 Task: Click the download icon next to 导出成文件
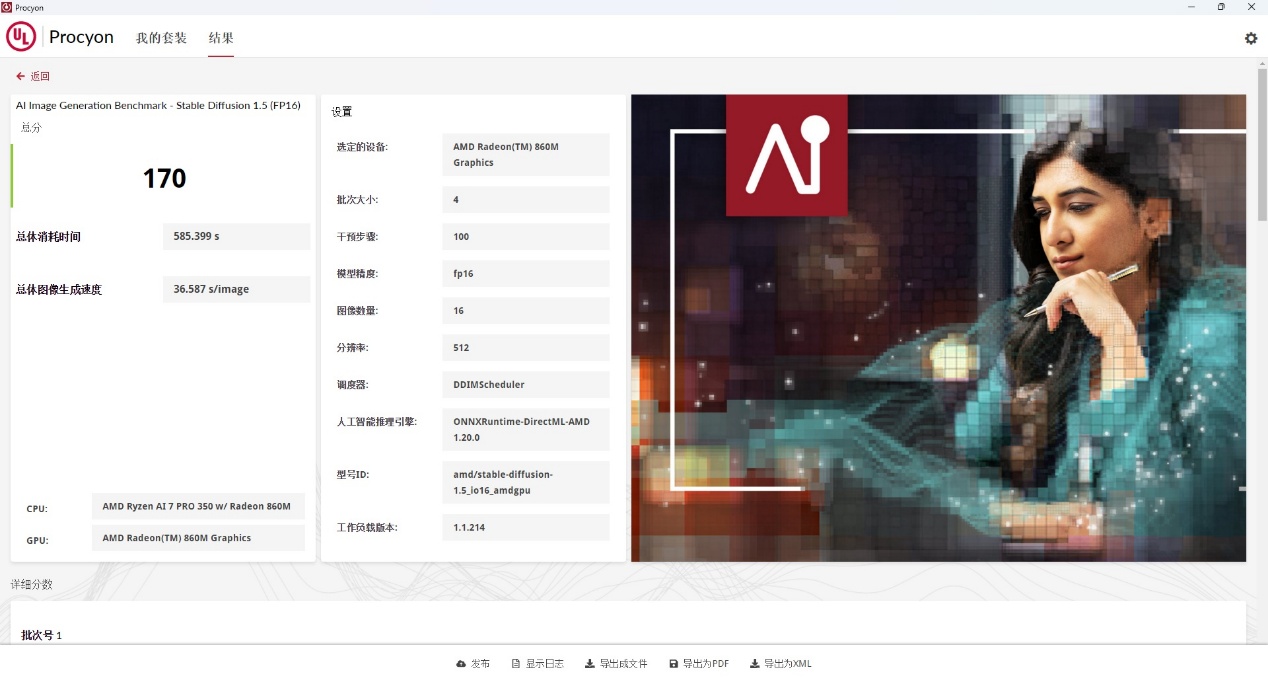[x=589, y=663]
